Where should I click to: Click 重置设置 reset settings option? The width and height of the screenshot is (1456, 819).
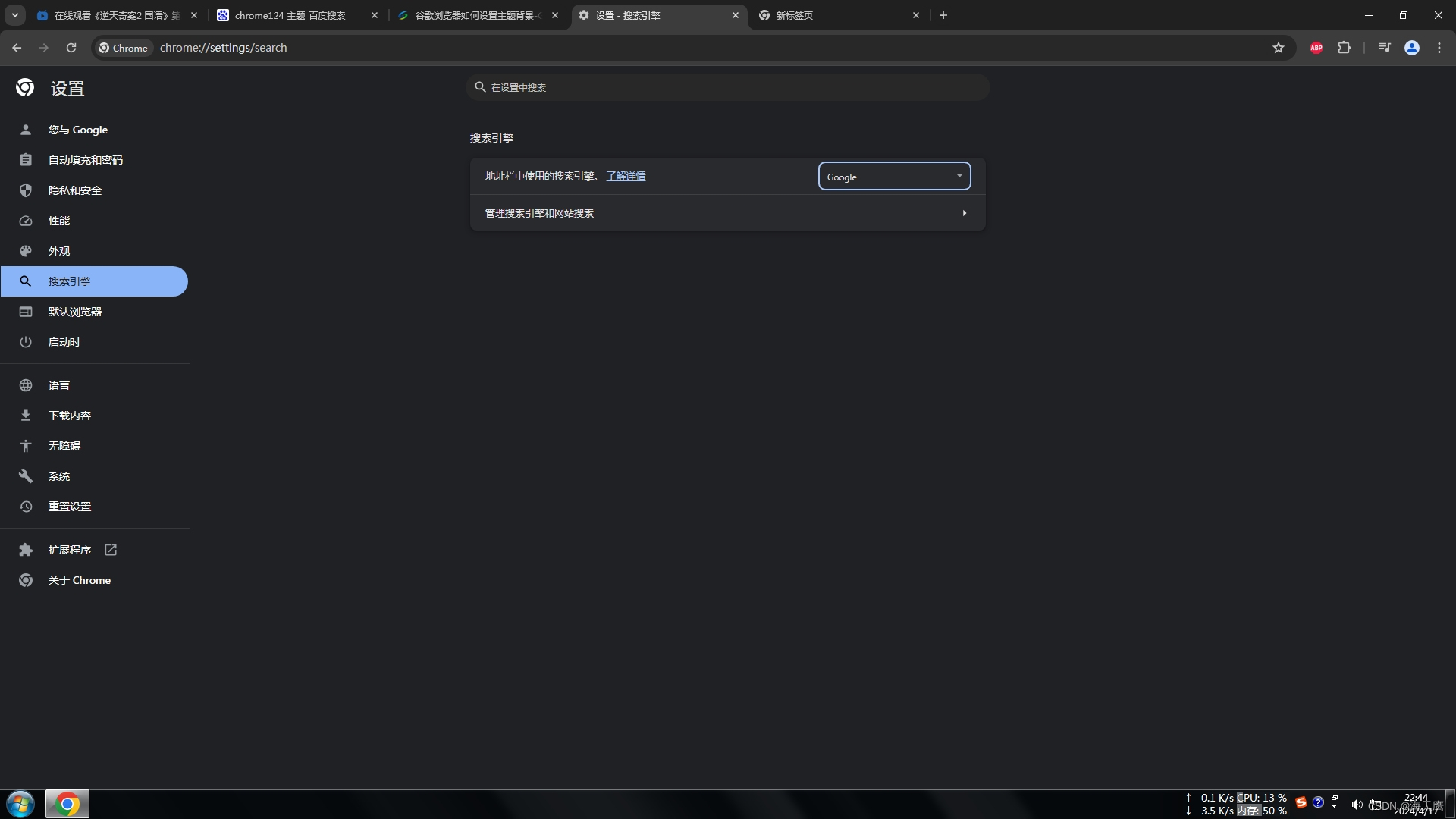(x=70, y=506)
